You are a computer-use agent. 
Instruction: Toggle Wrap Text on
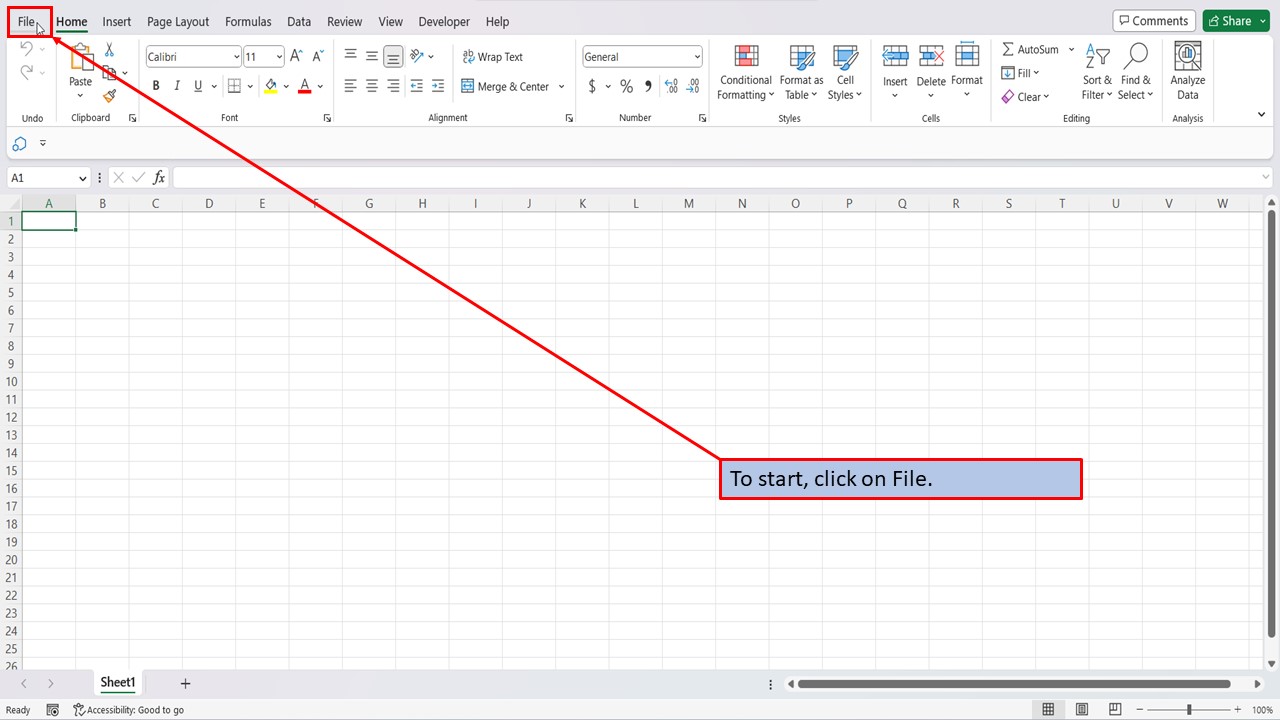492,57
